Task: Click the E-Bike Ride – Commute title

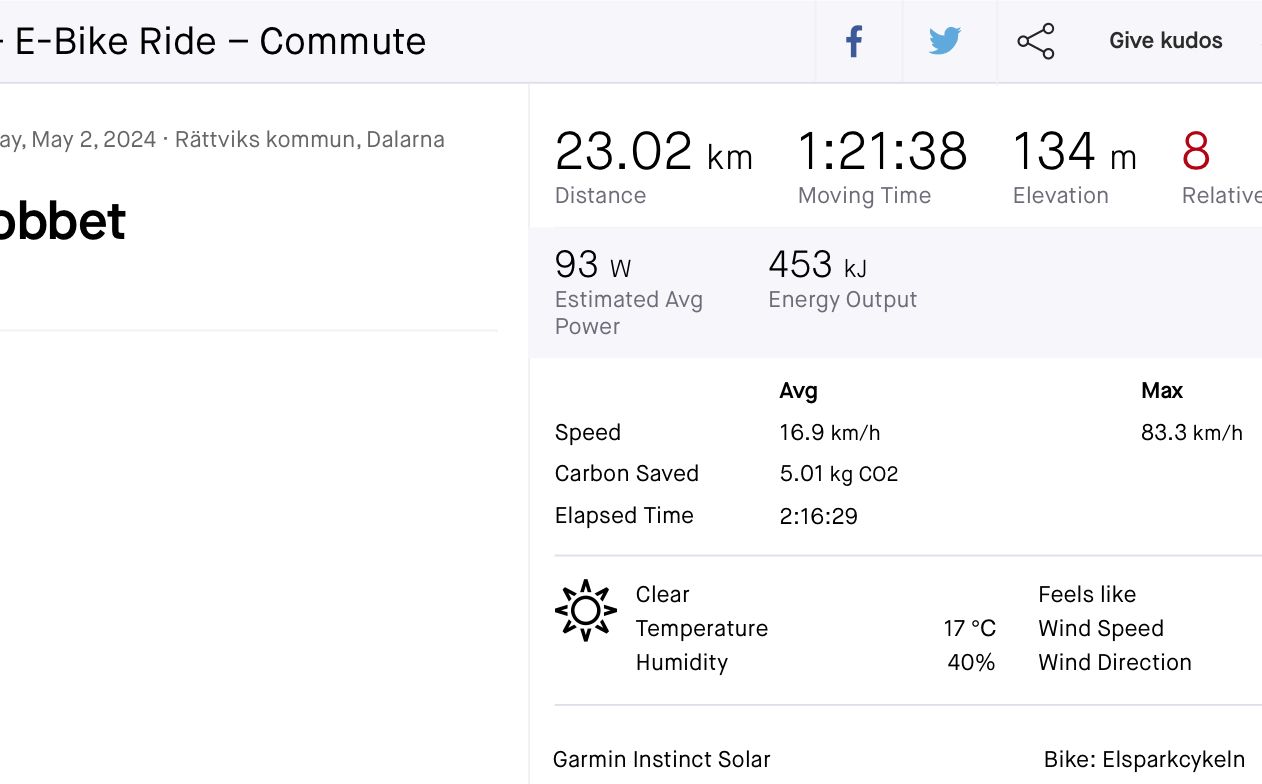Action: (x=220, y=42)
